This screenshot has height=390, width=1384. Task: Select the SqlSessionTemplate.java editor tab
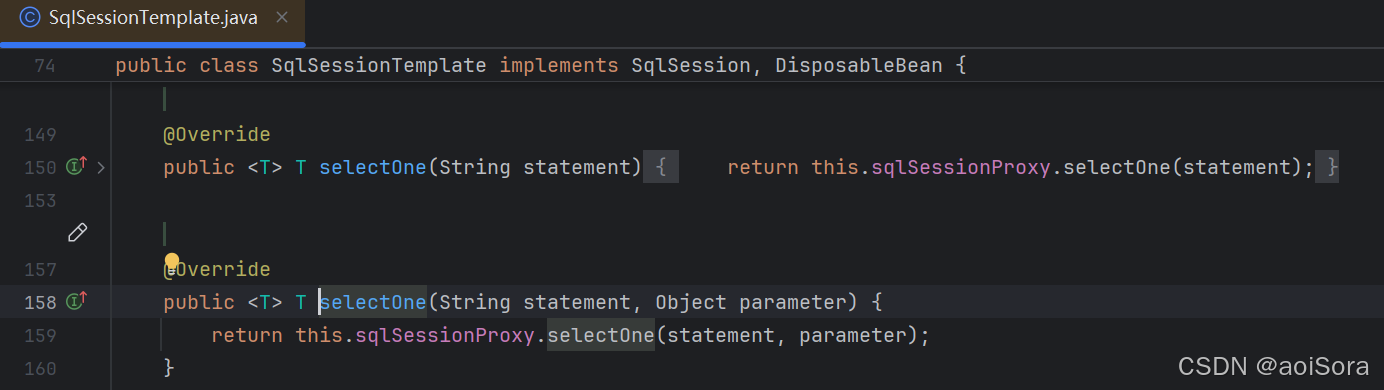coord(152,18)
